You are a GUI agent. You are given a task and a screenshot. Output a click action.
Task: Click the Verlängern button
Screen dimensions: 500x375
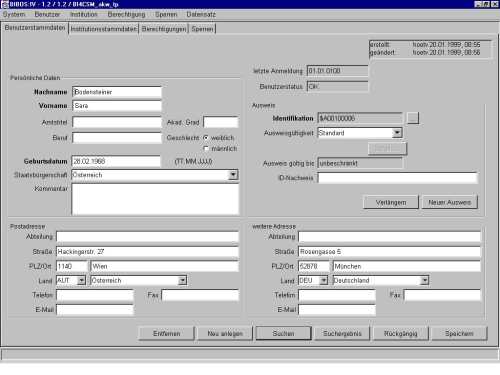(391, 202)
